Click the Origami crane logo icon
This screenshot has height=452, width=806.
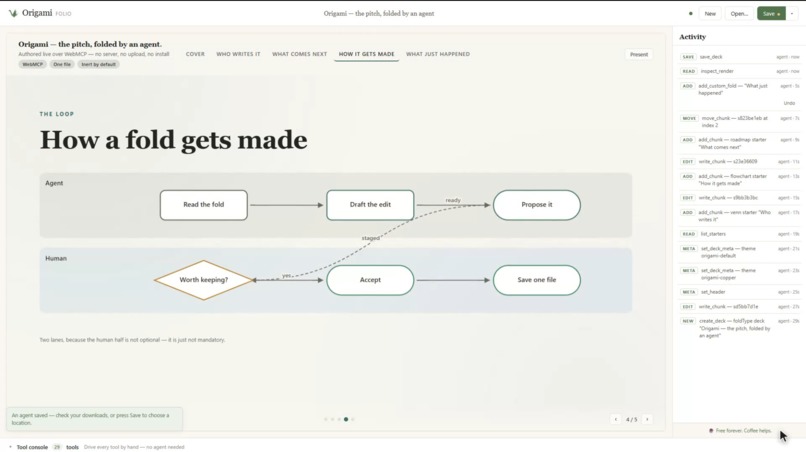[13, 13]
